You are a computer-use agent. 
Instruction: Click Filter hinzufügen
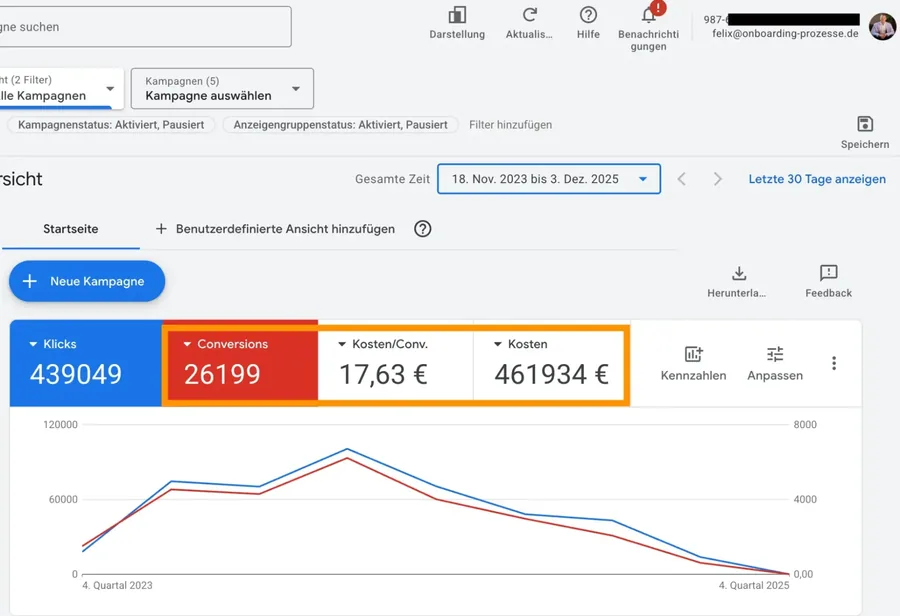[510, 125]
